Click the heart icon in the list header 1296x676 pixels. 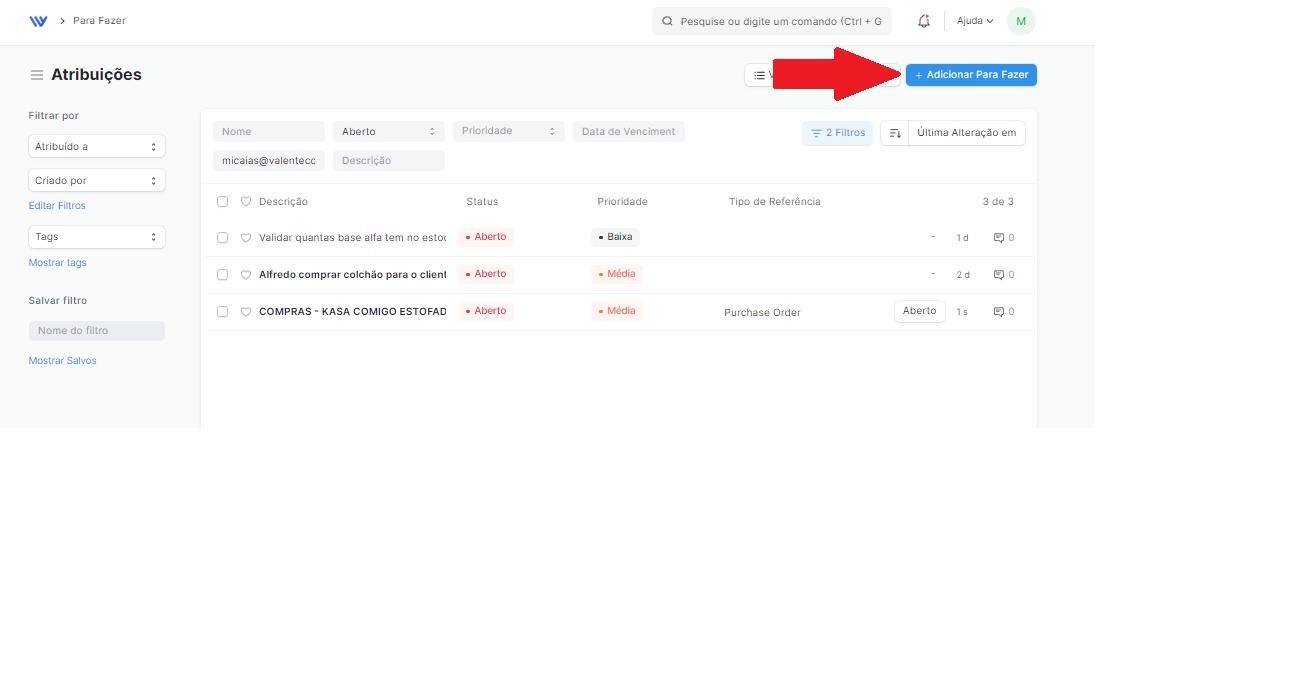pos(246,202)
